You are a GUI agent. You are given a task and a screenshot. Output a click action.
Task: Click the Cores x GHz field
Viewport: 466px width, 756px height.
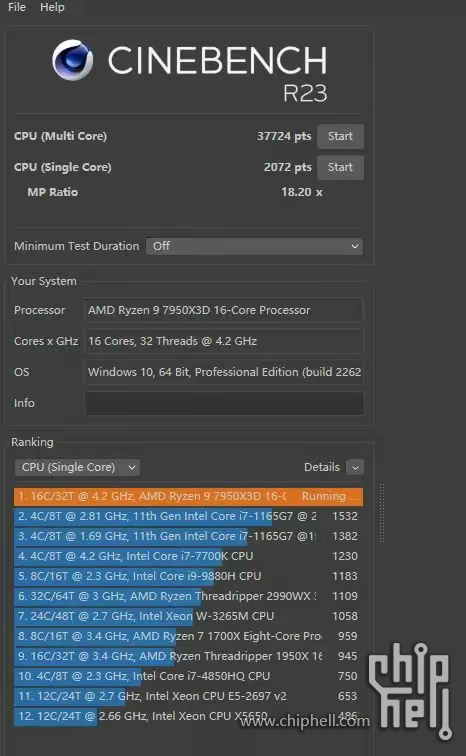[224, 341]
